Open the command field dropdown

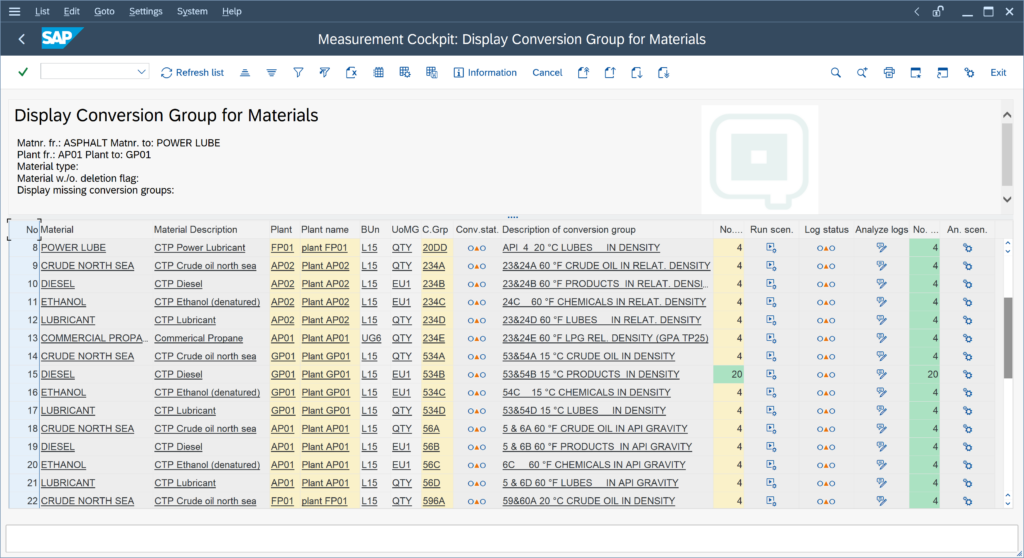coord(141,72)
